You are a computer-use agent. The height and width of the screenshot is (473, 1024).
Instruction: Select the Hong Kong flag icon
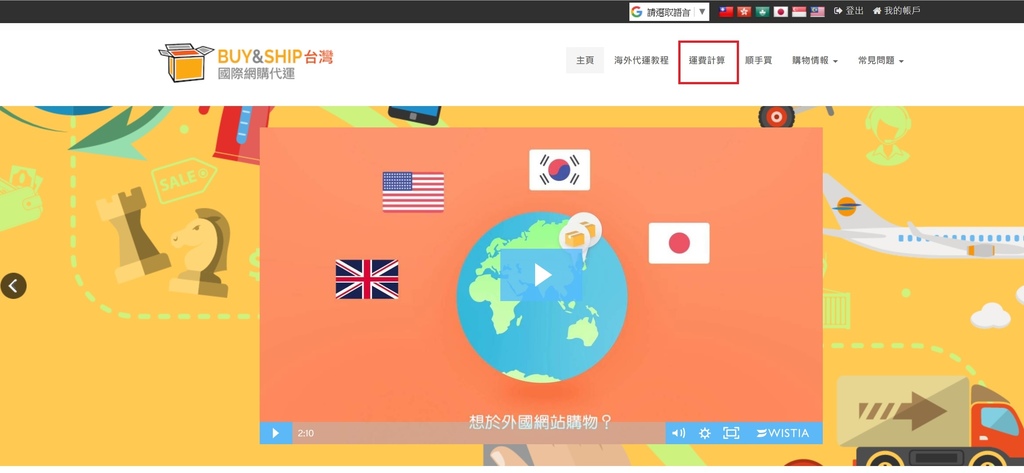744,12
